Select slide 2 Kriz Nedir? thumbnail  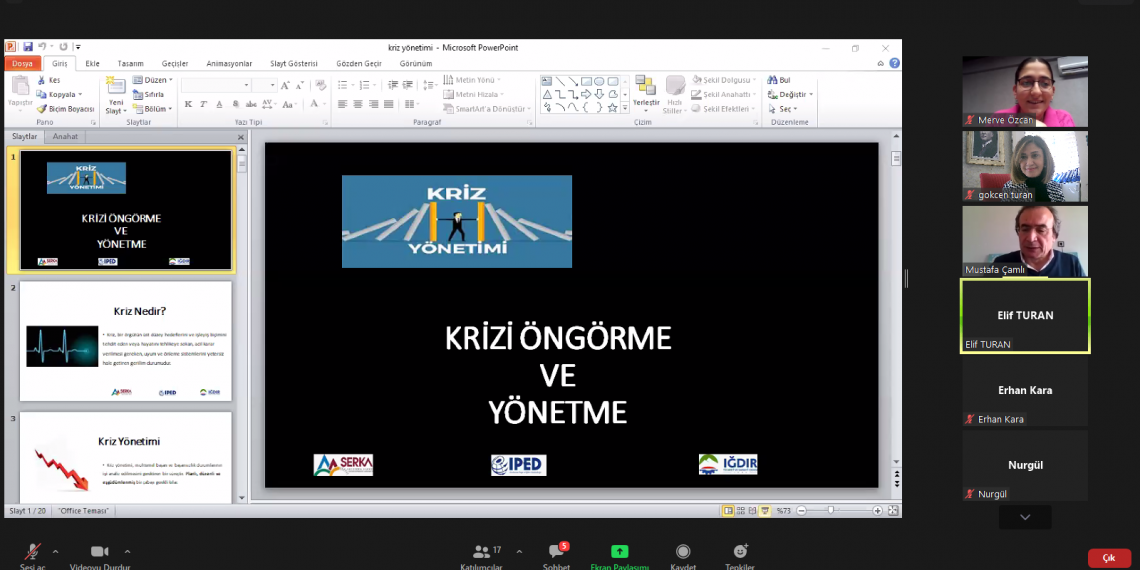pyautogui.click(x=126, y=341)
